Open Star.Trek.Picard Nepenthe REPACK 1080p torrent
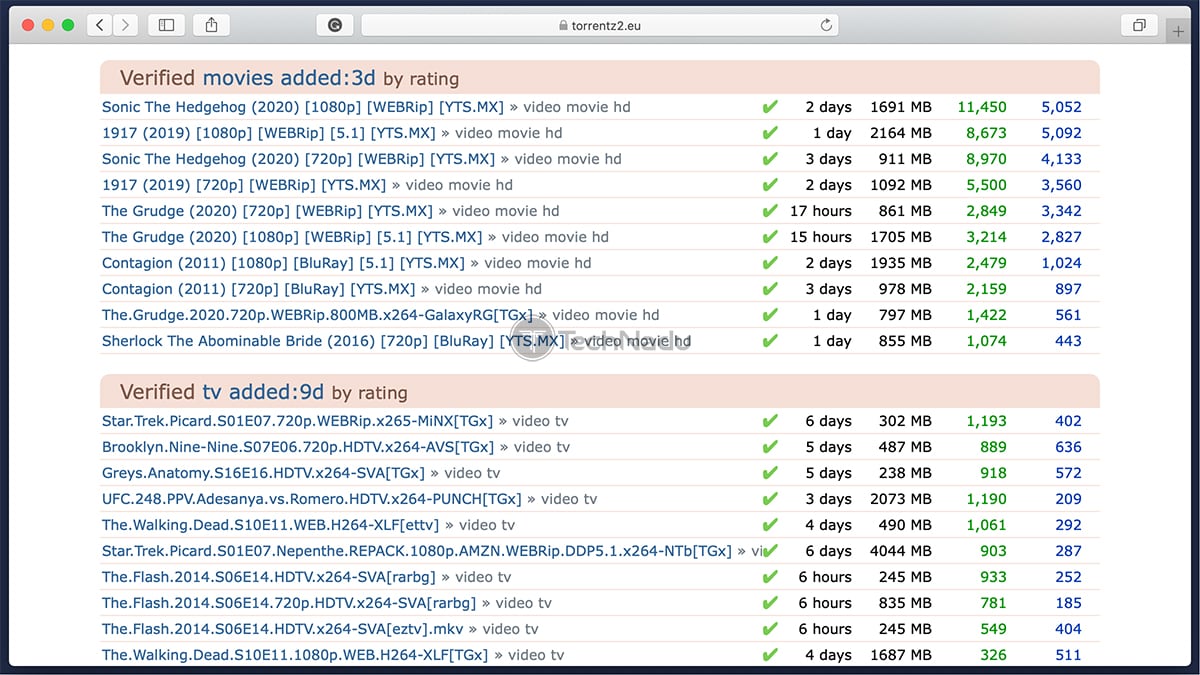The width and height of the screenshot is (1200, 675). (417, 551)
